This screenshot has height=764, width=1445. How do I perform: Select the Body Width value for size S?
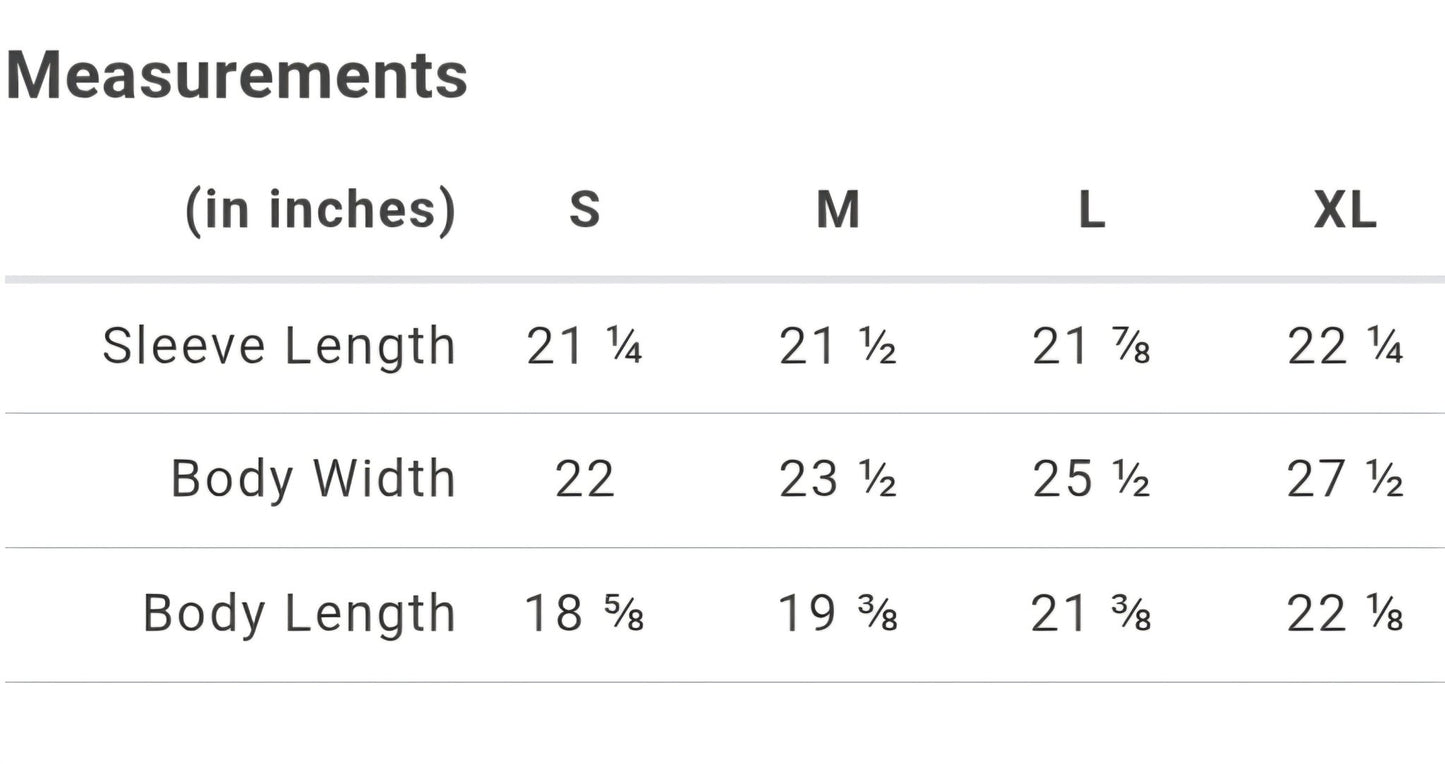585,479
